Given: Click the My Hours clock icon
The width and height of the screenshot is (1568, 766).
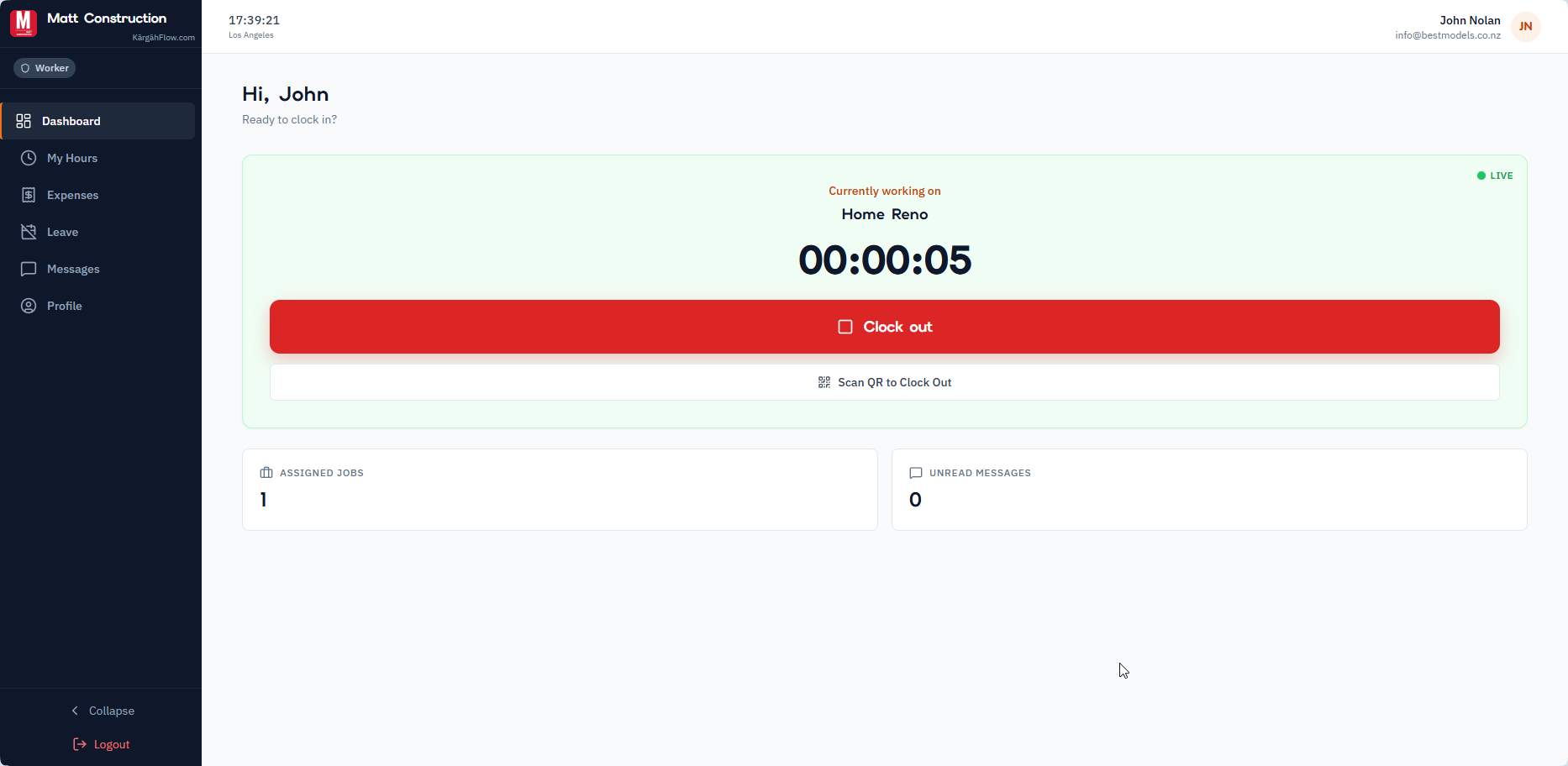Looking at the screenshot, I should 29,158.
